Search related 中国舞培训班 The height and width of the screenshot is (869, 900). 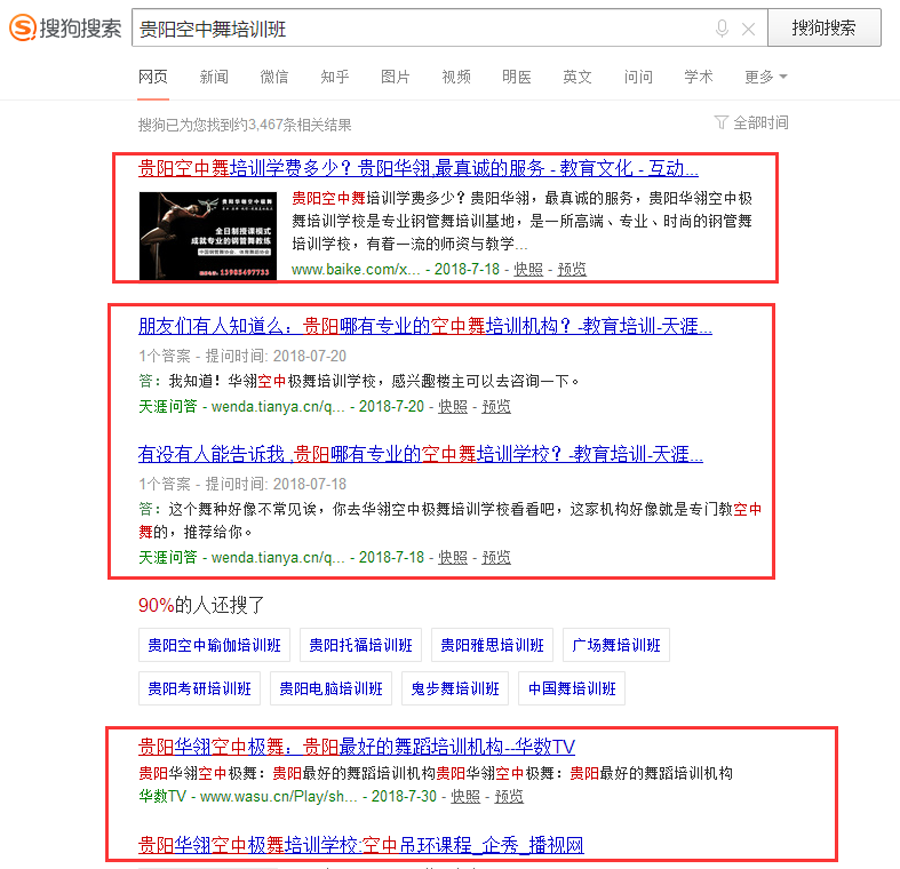coord(572,688)
